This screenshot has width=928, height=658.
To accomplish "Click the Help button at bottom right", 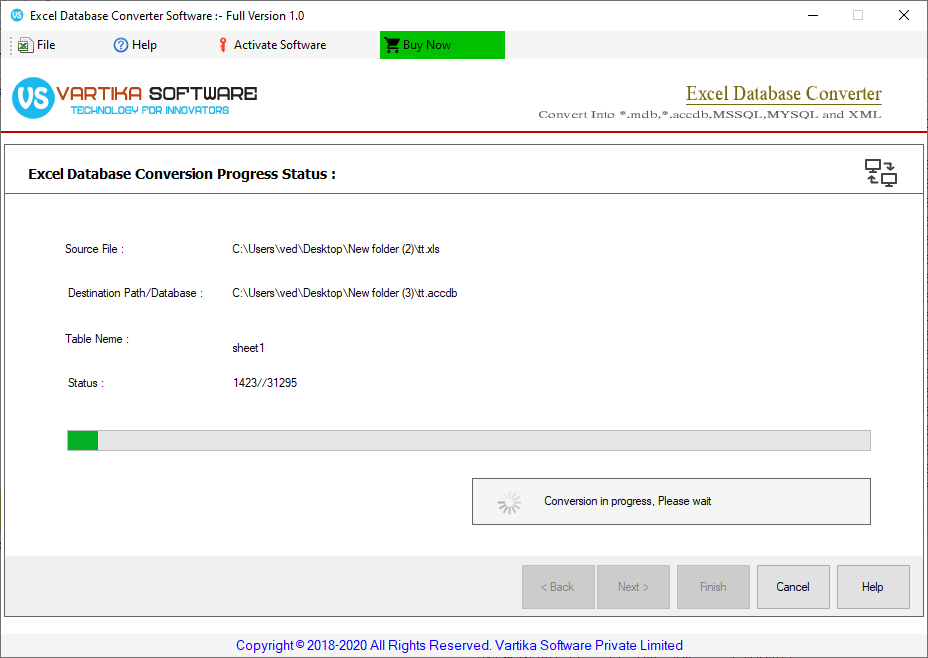I will tap(873, 587).
